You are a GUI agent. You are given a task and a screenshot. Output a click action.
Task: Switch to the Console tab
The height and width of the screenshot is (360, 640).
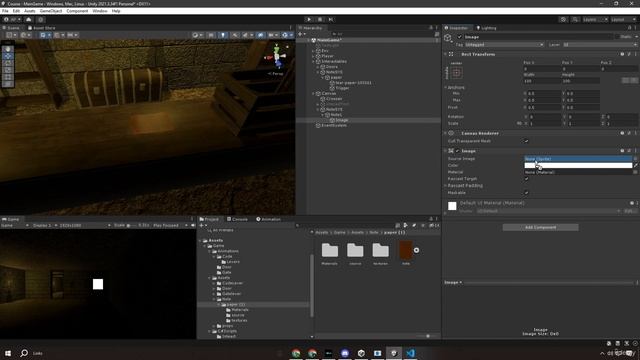[237, 219]
